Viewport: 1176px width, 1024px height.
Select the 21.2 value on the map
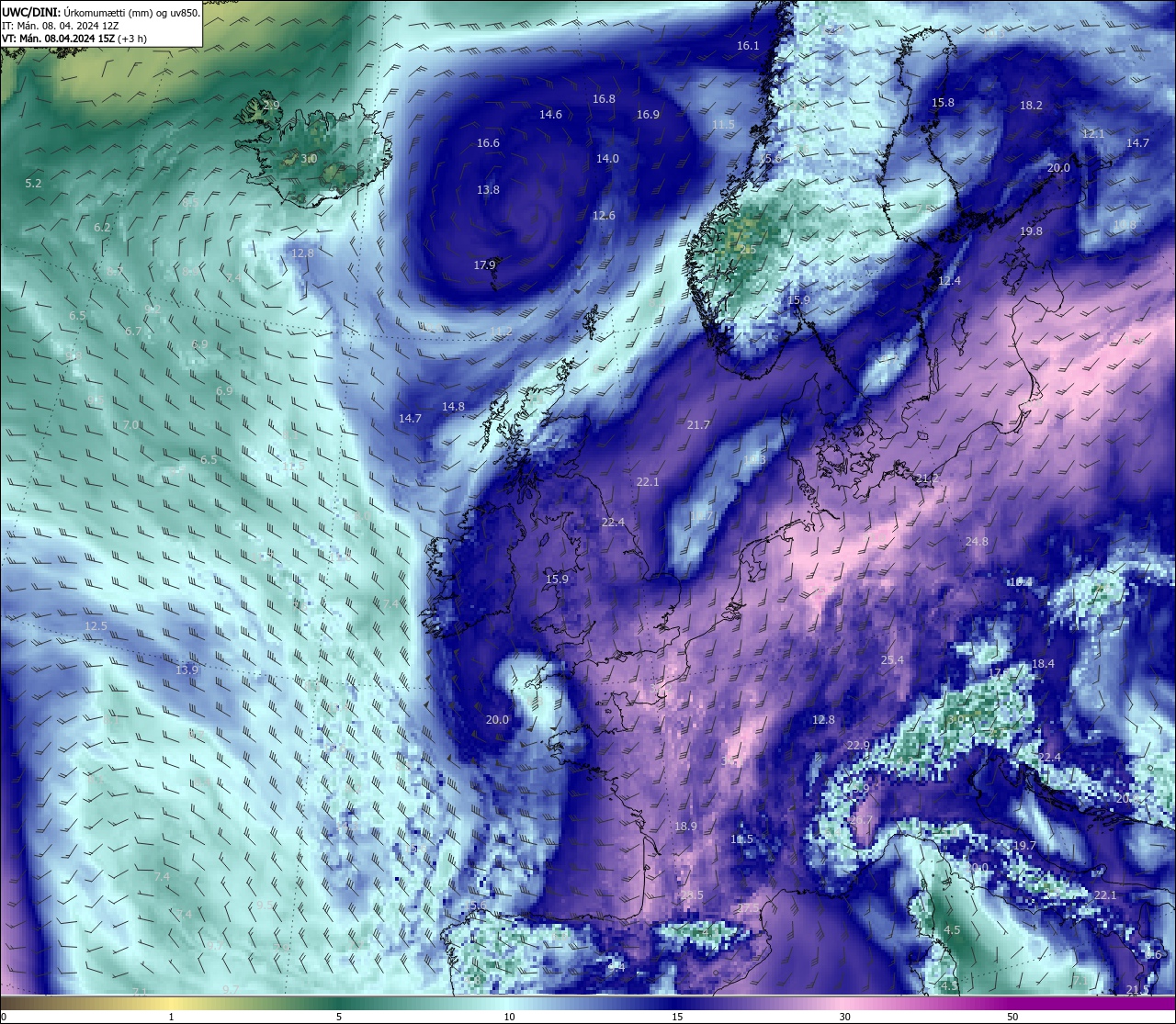pos(927,478)
